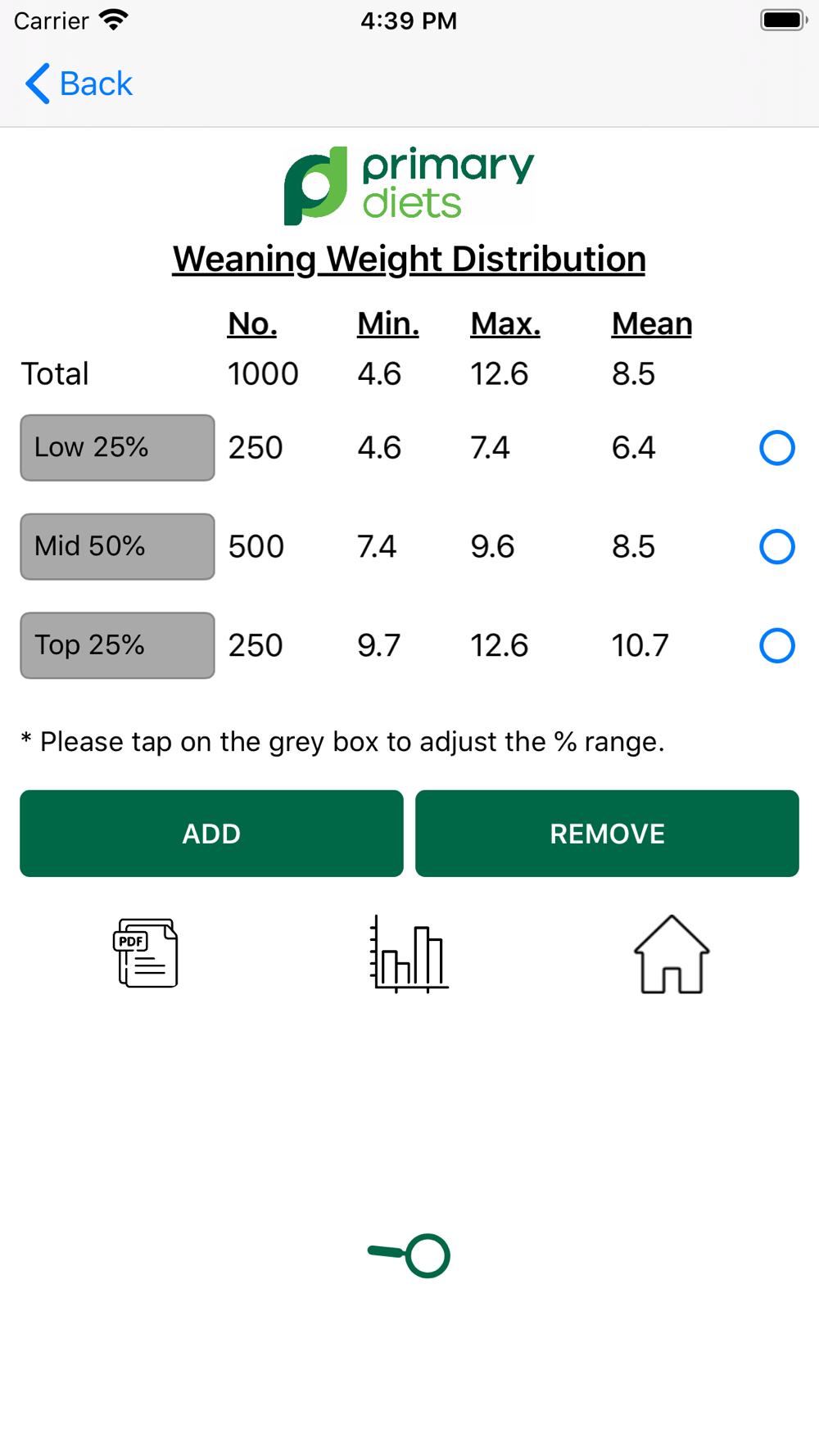Select the Top 25% row radio button
The image size is (819, 1456).
[x=776, y=645]
